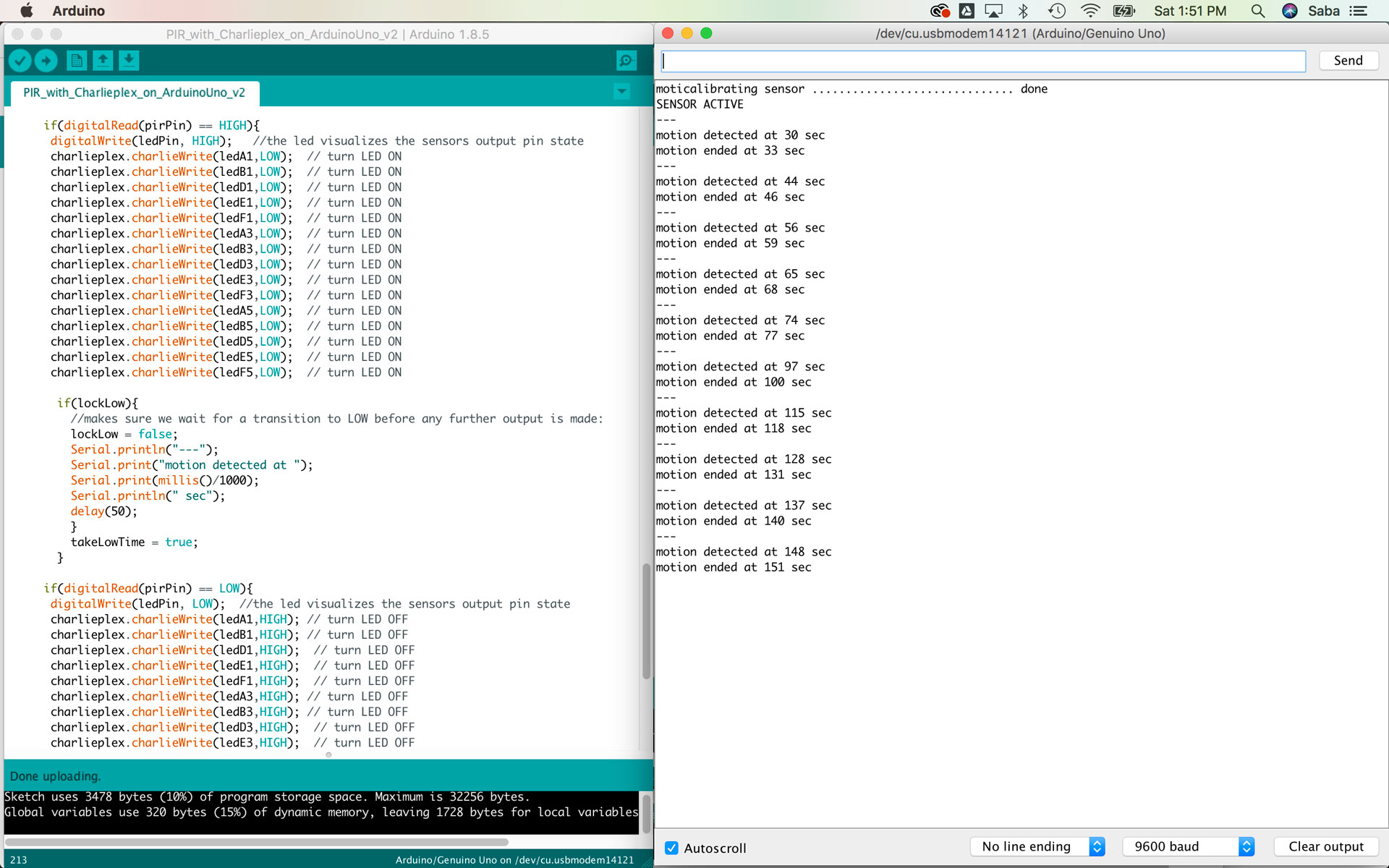The width and height of the screenshot is (1389, 868).
Task: Open the 9600 baud rate dropdown
Action: 1187,846
